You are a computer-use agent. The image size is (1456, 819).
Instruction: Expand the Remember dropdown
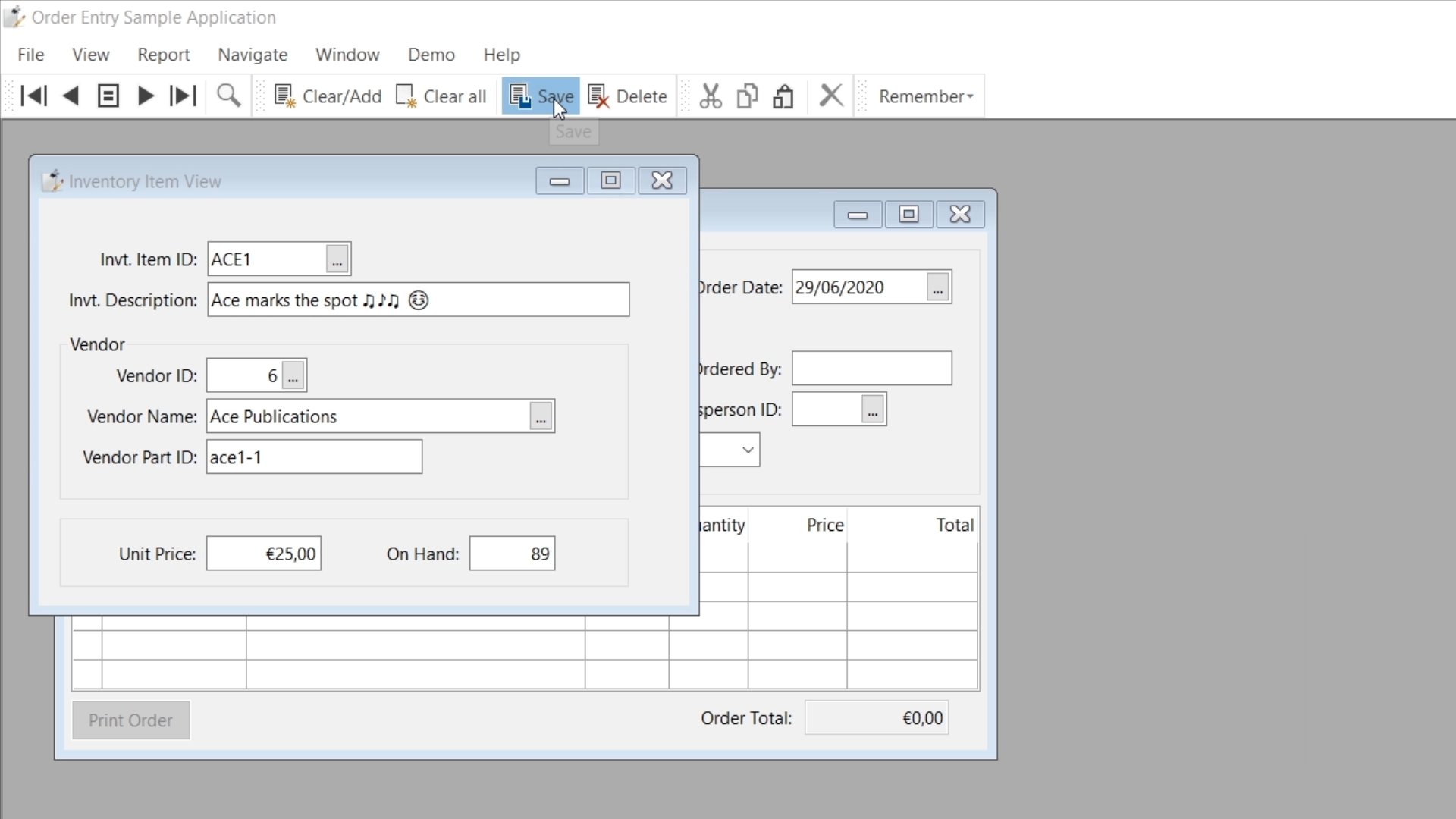(x=925, y=96)
